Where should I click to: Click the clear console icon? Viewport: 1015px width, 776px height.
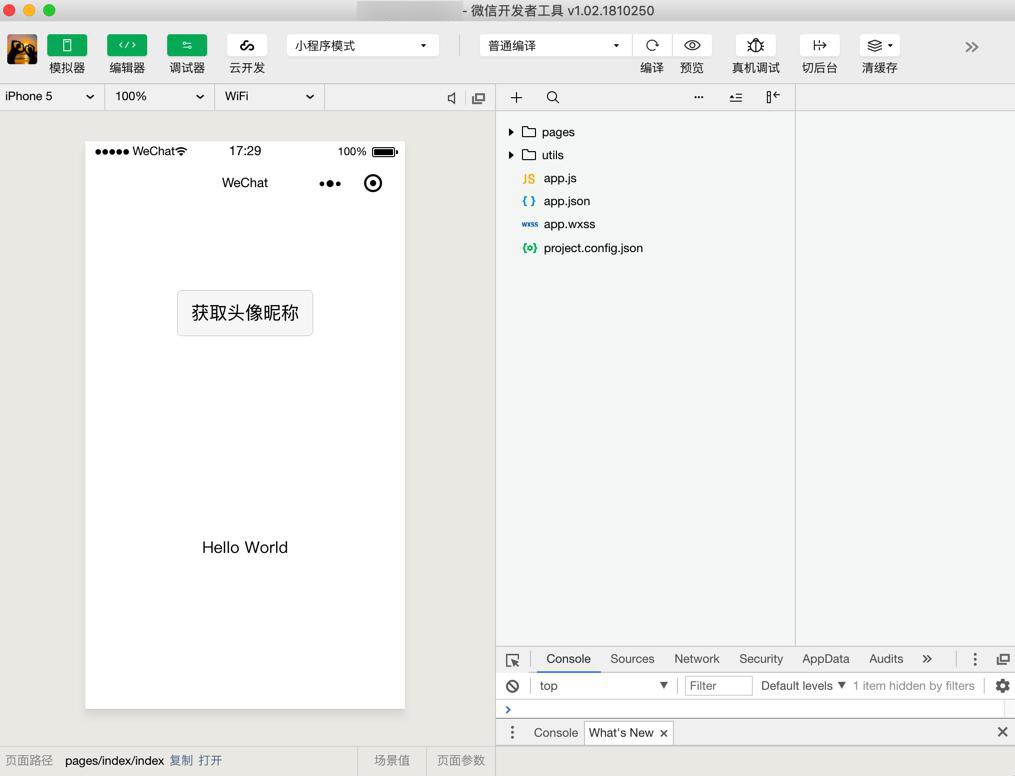coord(513,686)
